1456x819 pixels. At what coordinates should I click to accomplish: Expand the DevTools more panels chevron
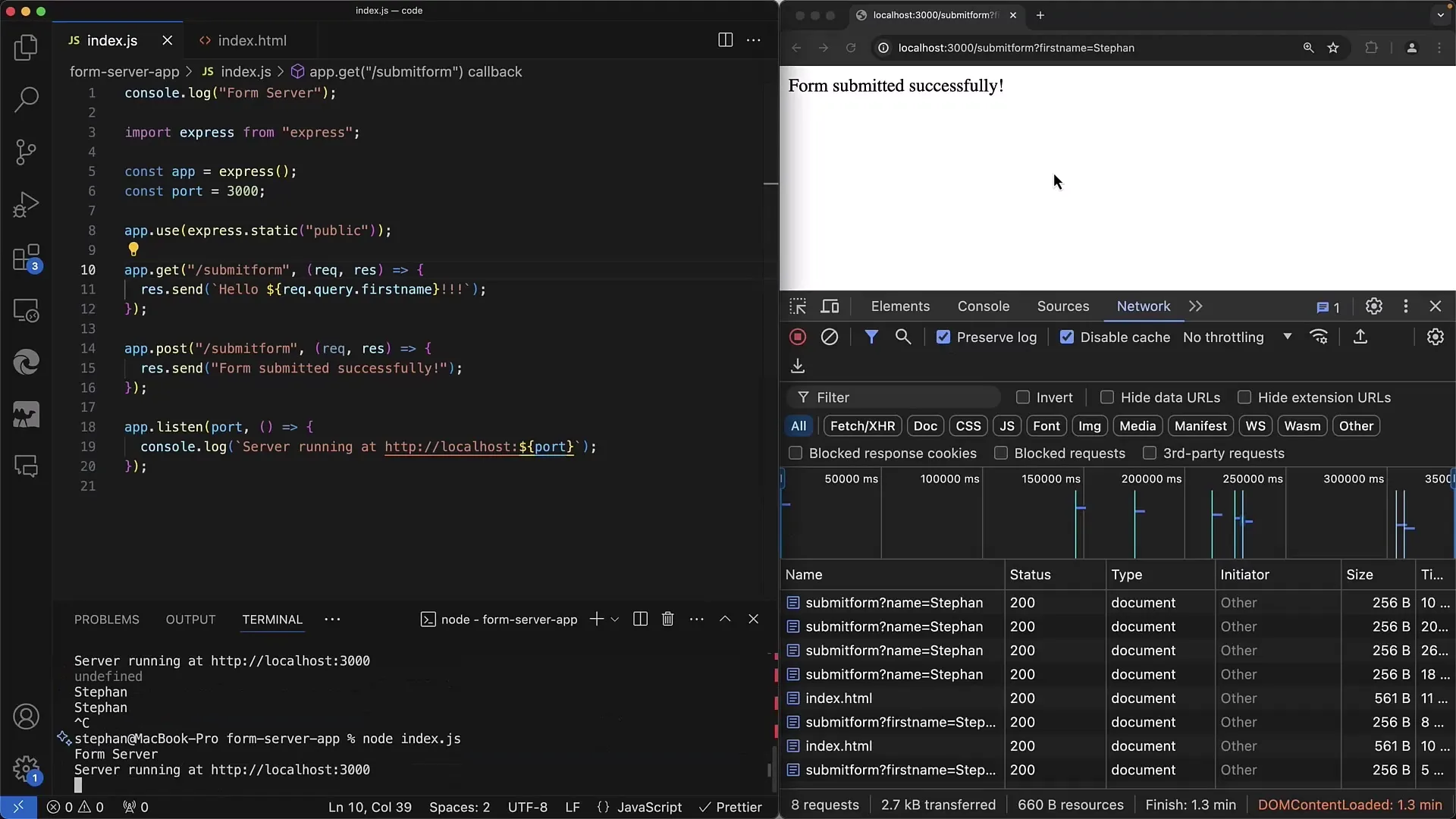point(1196,306)
